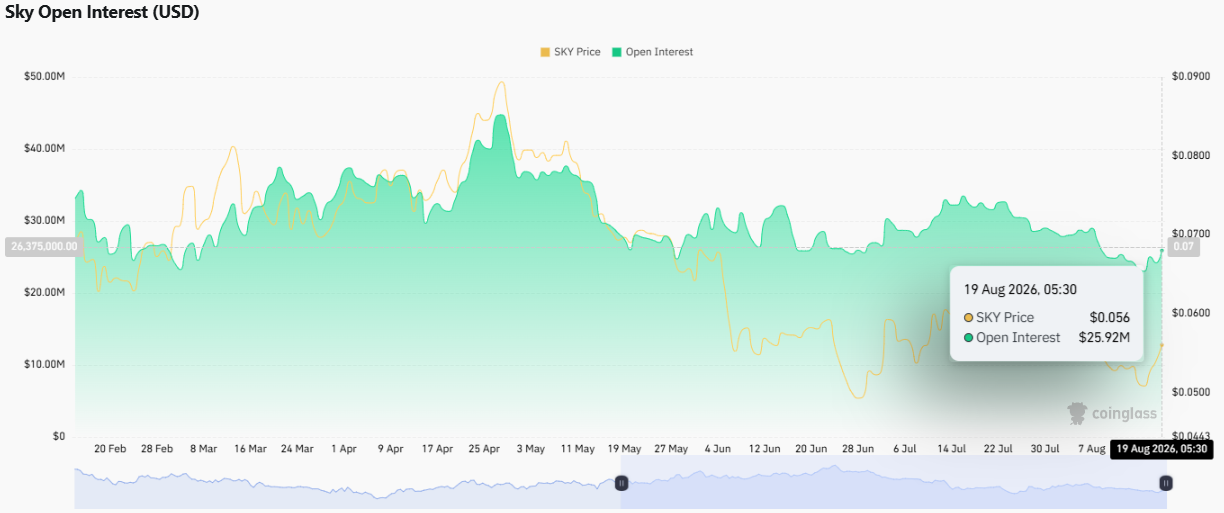Image resolution: width=1224 pixels, height=513 pixels.
Task: Click the 6 Jul date label
Action: pyautogui.click(x=904, y=449)
